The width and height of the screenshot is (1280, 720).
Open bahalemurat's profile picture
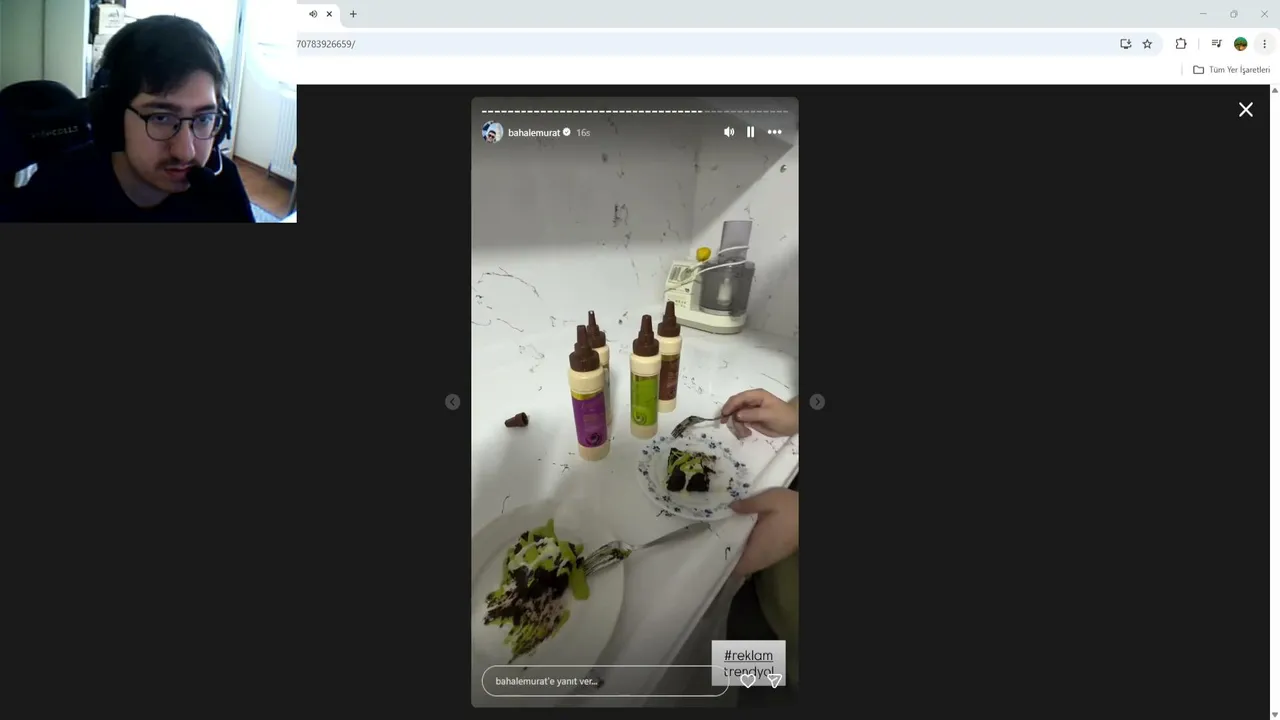pyautogui.click(x=492, y=132)
